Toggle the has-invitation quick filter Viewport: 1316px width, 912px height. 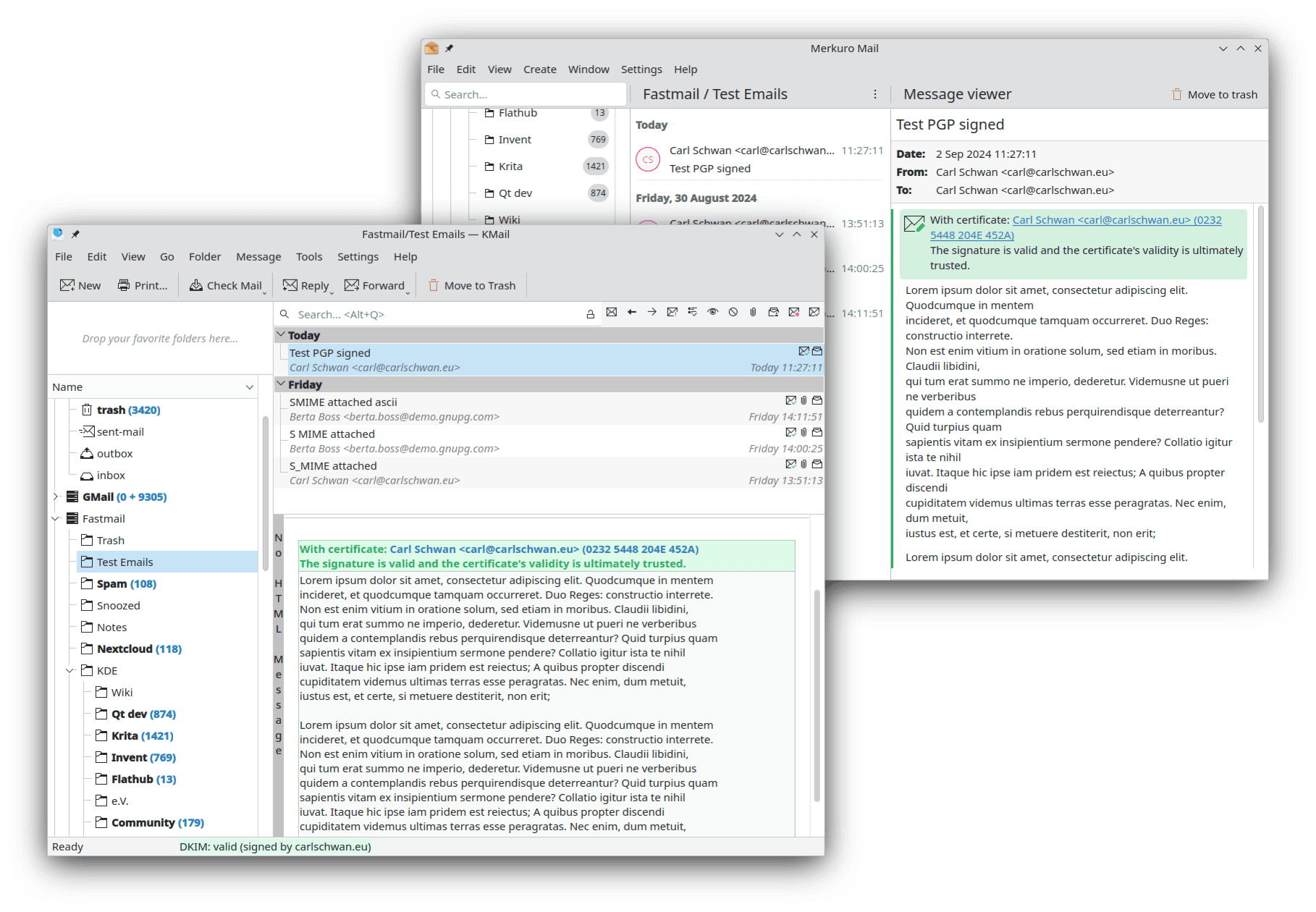click(774, 312)
